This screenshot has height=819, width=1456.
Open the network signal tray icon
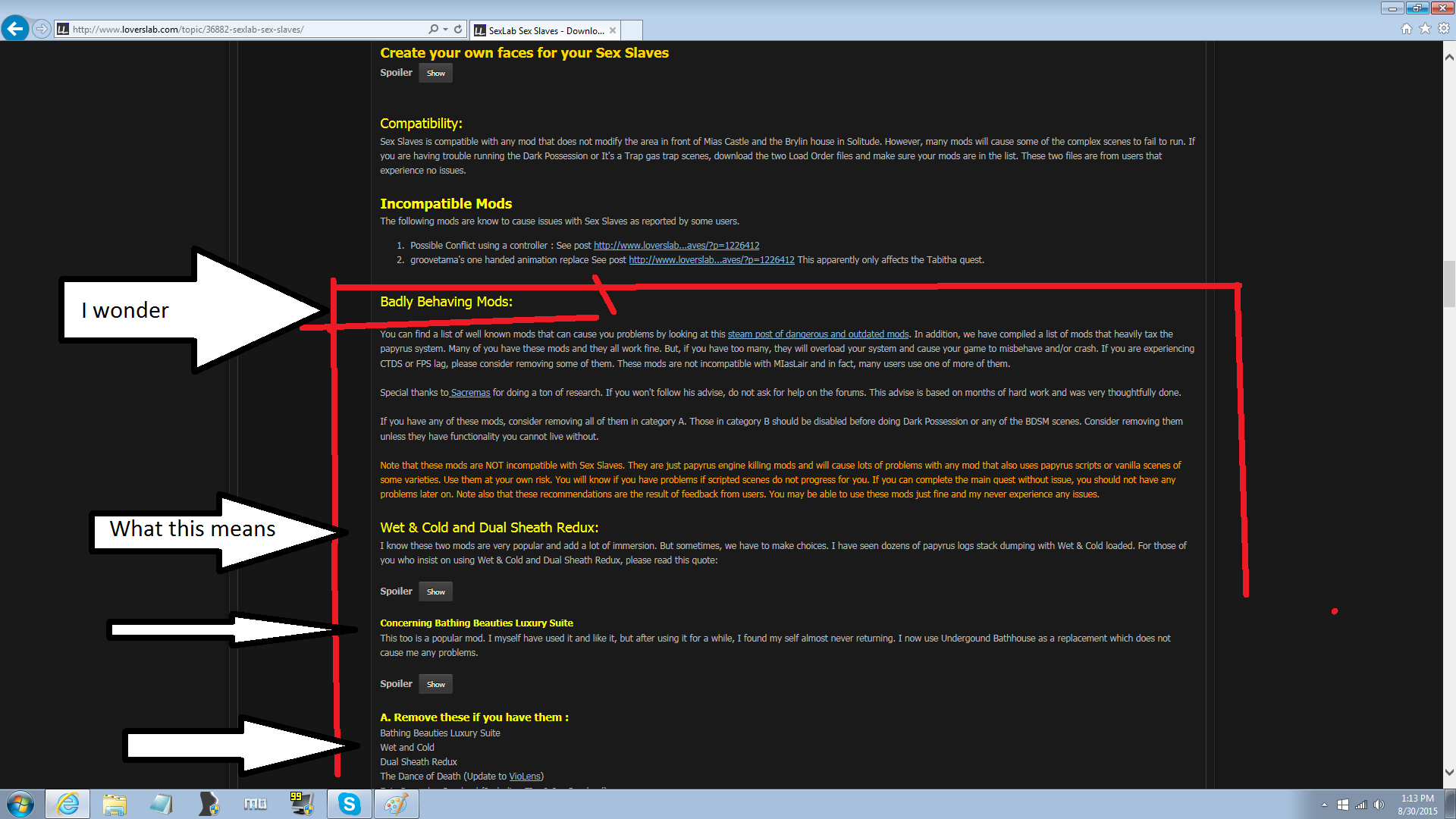(x=1361, y=805)
